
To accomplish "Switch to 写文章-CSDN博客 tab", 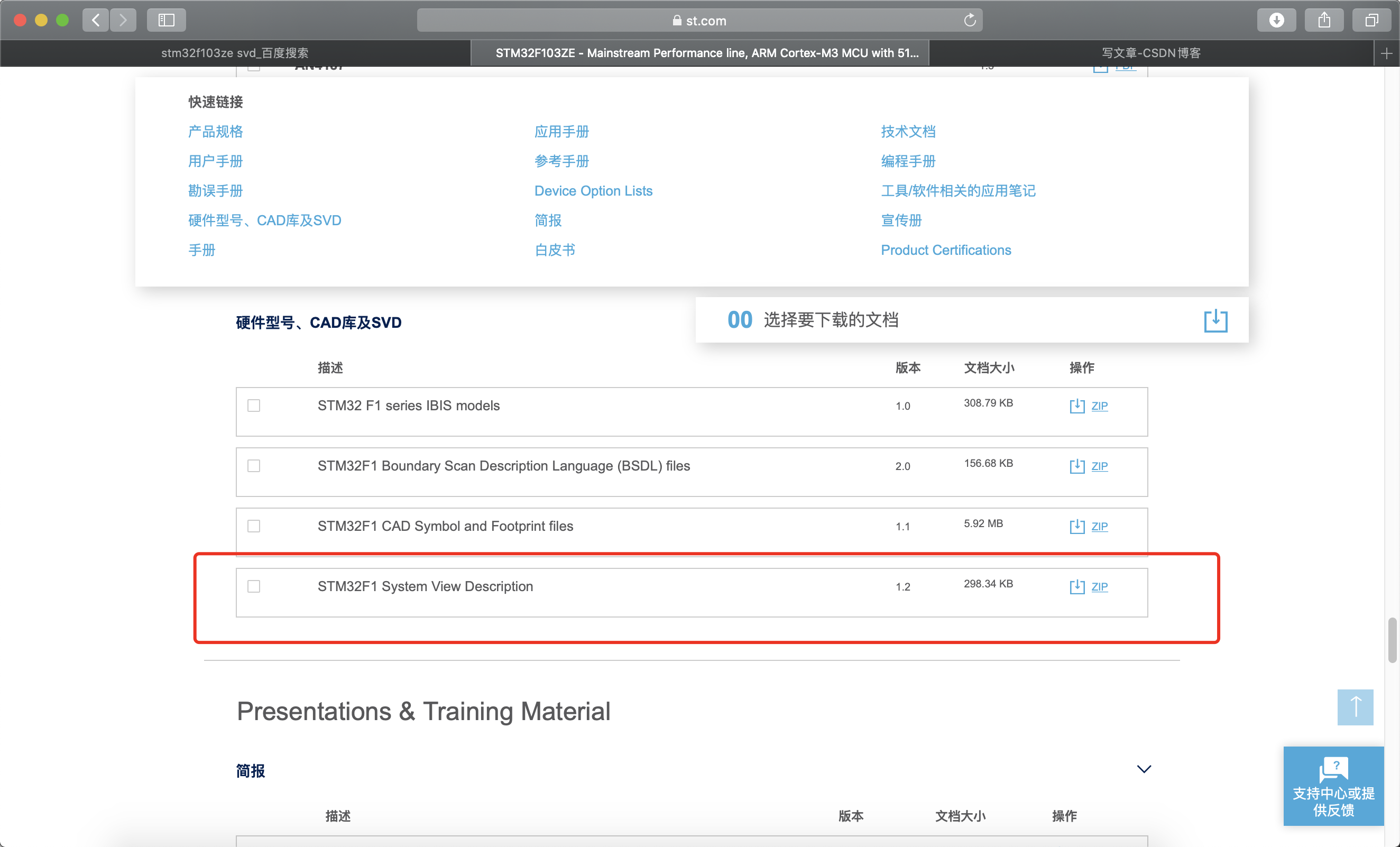I will 1151,53.
